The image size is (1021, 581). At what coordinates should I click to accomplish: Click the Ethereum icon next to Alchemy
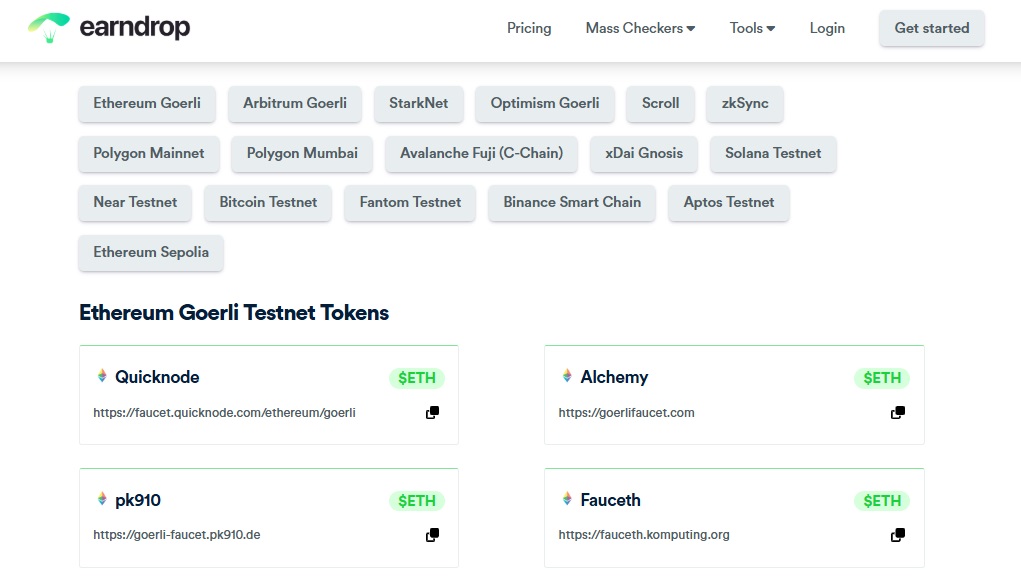pyautogui.click(x=566, y=377)
